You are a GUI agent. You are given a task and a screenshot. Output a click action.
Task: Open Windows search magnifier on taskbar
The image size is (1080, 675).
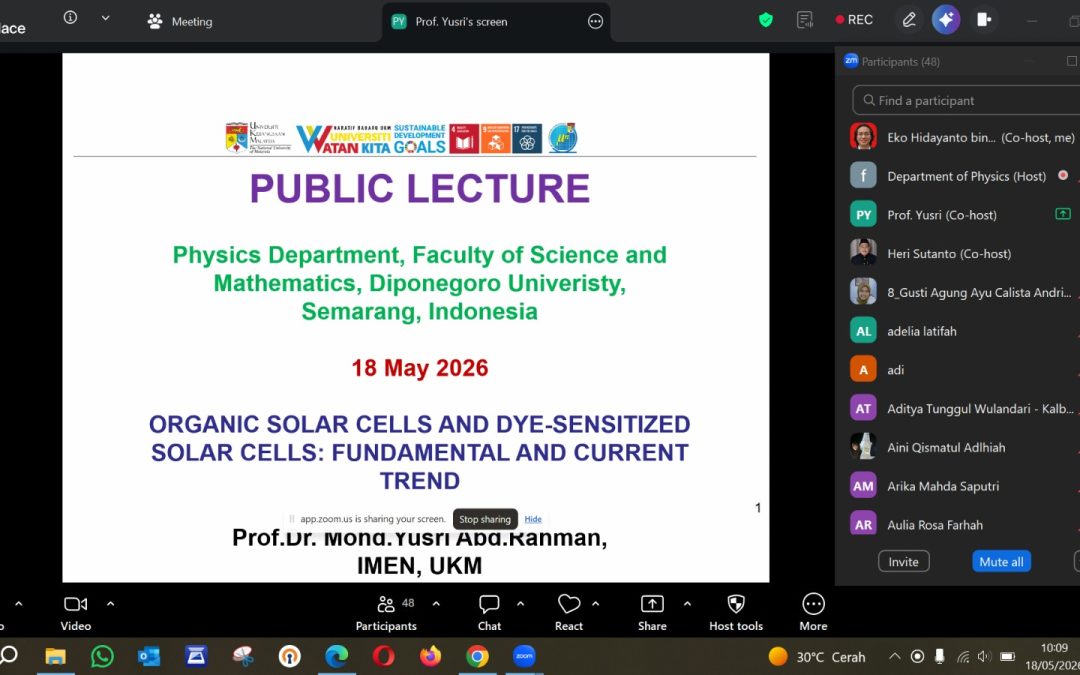(8, 656)
